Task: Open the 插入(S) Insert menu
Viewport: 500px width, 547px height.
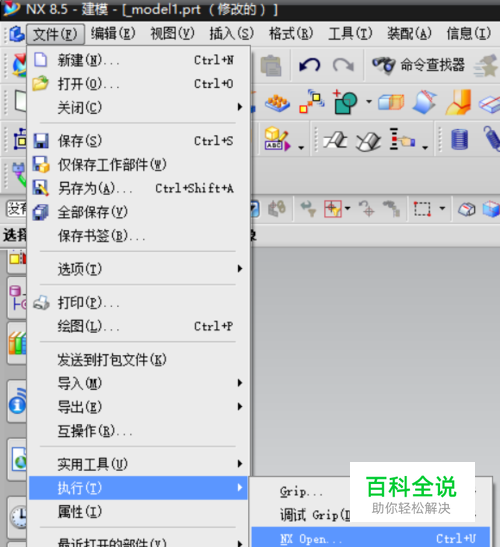Action: pyautogui.click(x=231, y=34)
